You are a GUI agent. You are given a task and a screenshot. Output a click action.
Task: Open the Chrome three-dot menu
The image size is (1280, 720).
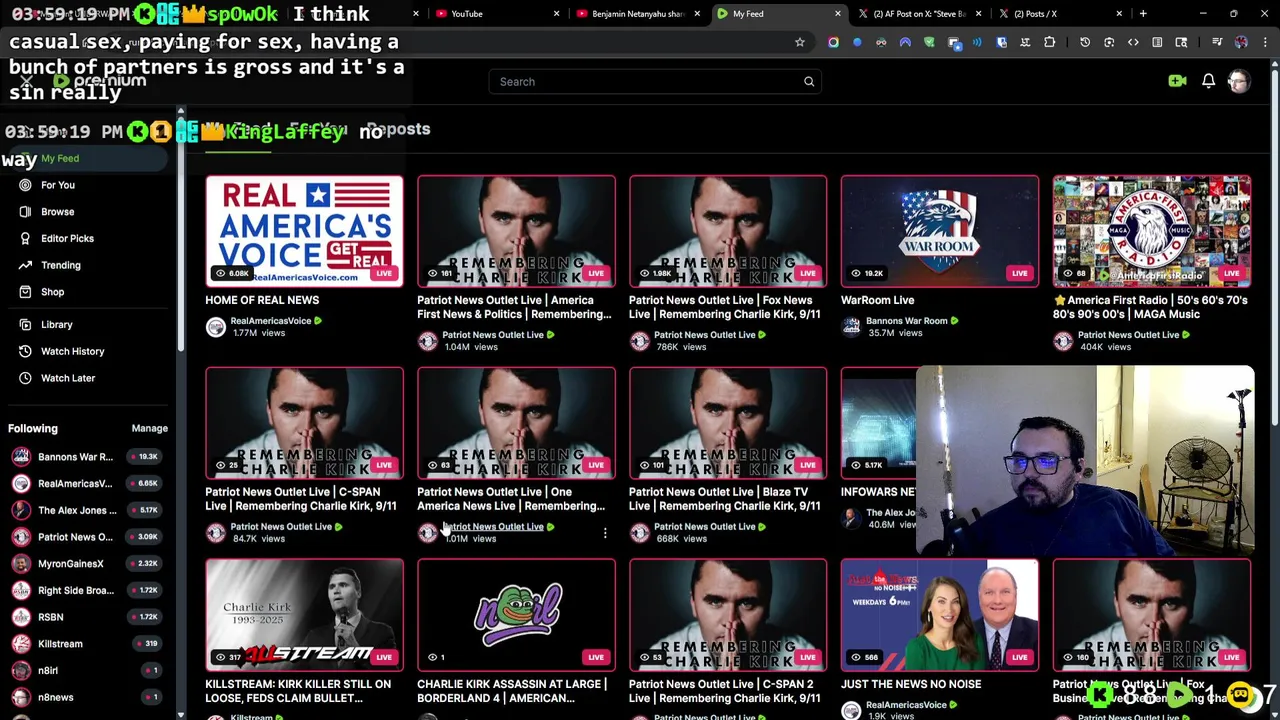1264,42
